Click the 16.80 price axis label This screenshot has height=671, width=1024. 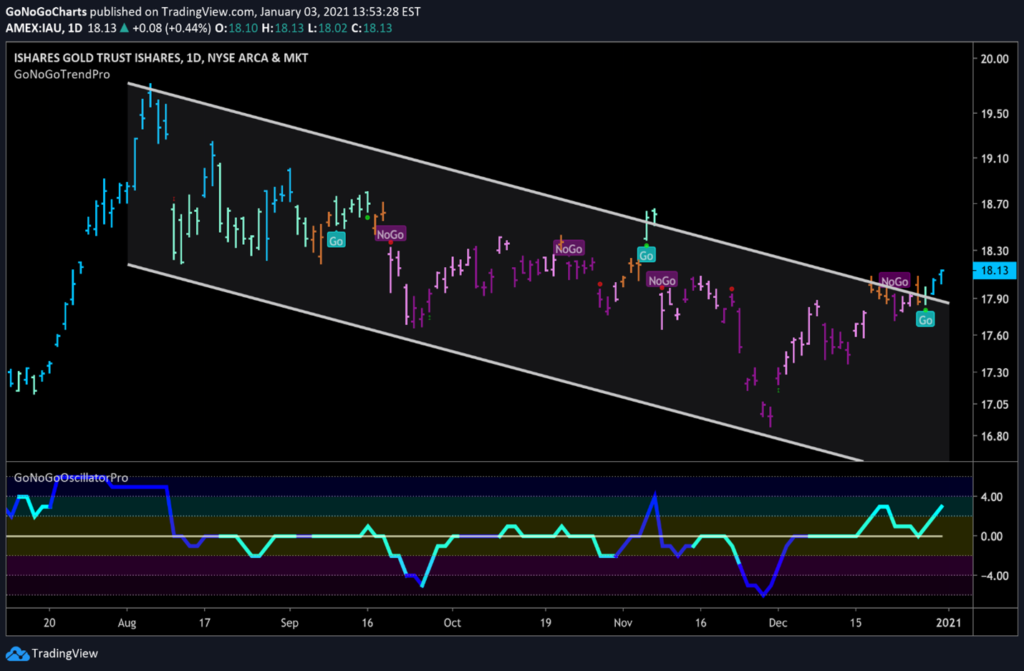(994, 436)
